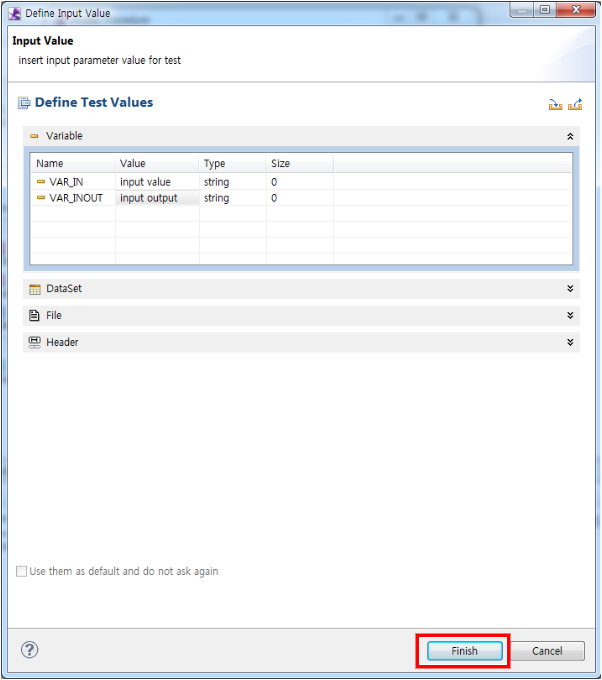Click the Define Test Values form icon

tap(24, 103)
